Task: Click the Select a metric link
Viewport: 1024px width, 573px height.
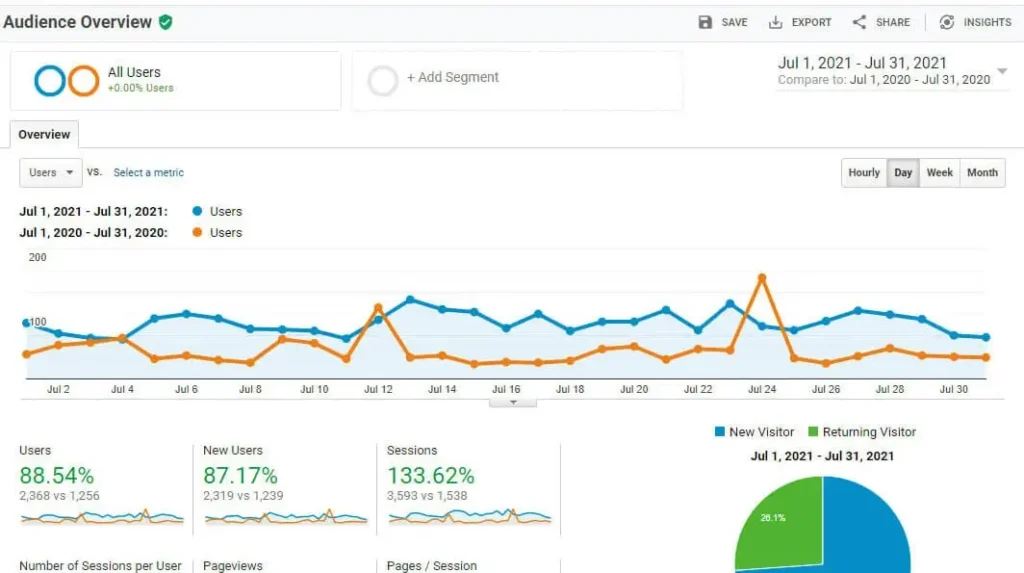Action: pyautogui.click(x=148, y=173)
